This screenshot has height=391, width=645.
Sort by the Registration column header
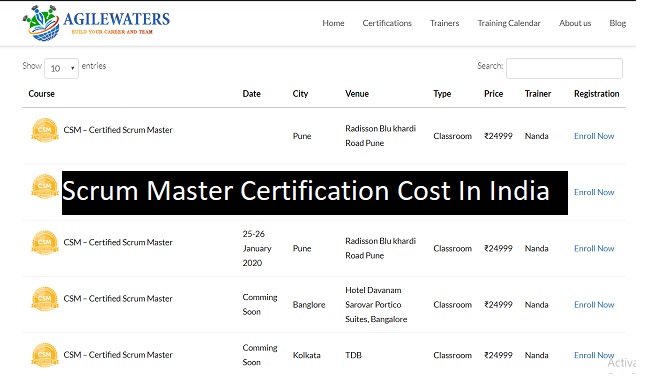[x=596, y=94]
